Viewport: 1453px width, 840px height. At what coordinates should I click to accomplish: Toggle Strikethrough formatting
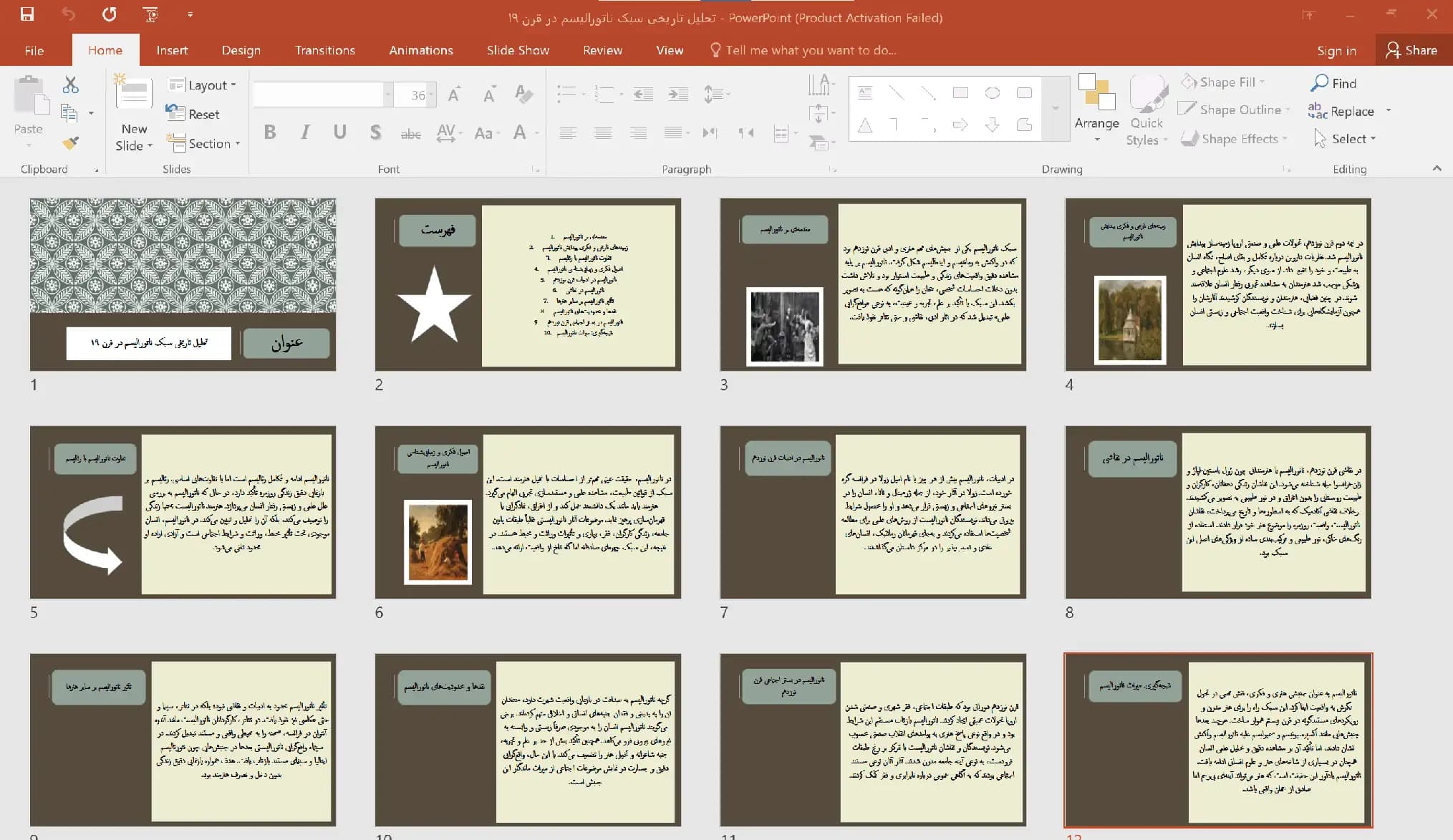(x=410, y=133)
